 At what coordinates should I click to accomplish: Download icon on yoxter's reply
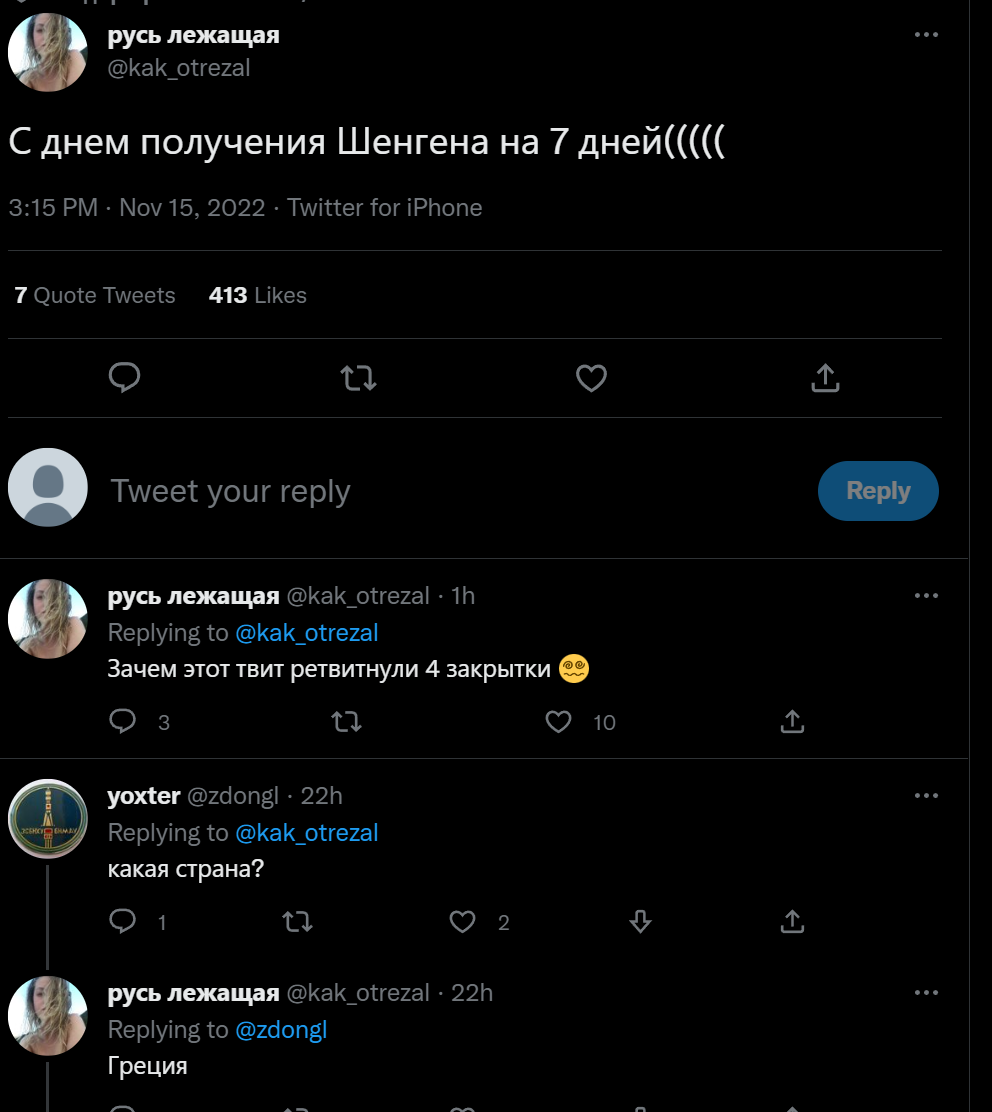pos(641,922)
